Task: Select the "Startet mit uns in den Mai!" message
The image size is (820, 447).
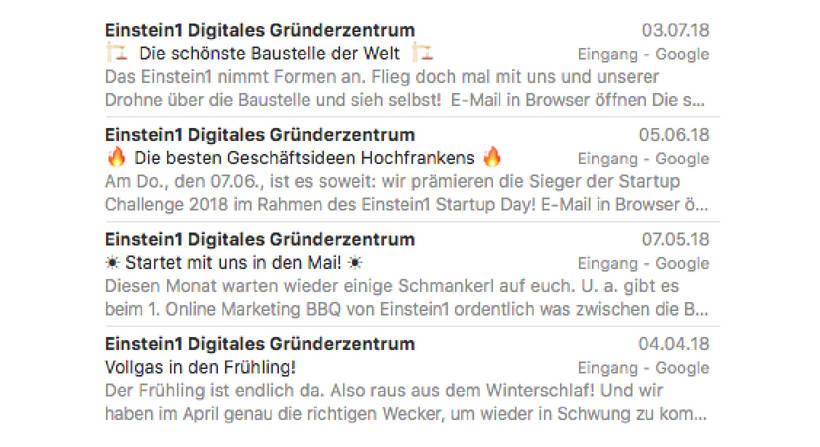Action: pyautogui.click(x=232, y=263)
